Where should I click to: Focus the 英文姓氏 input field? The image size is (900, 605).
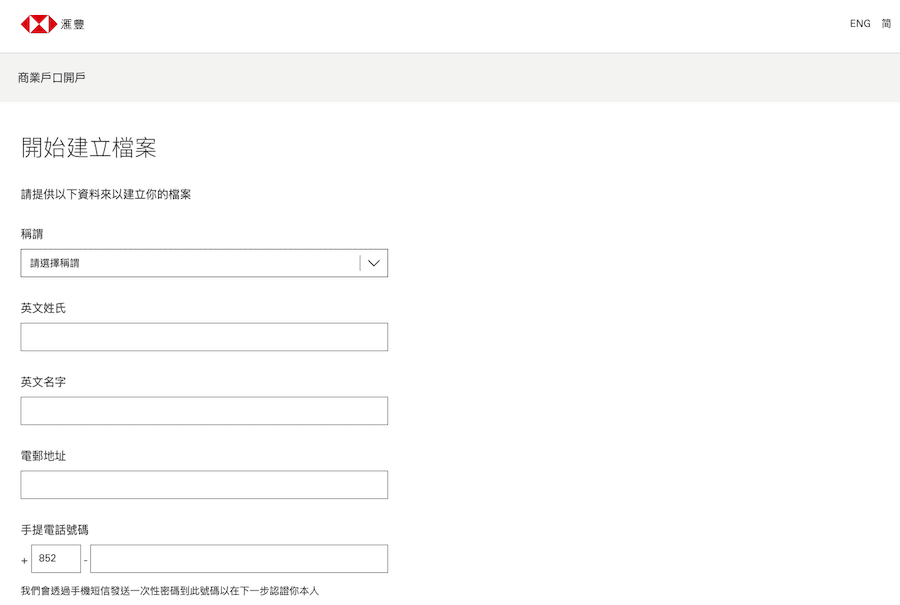click(204, 337)
